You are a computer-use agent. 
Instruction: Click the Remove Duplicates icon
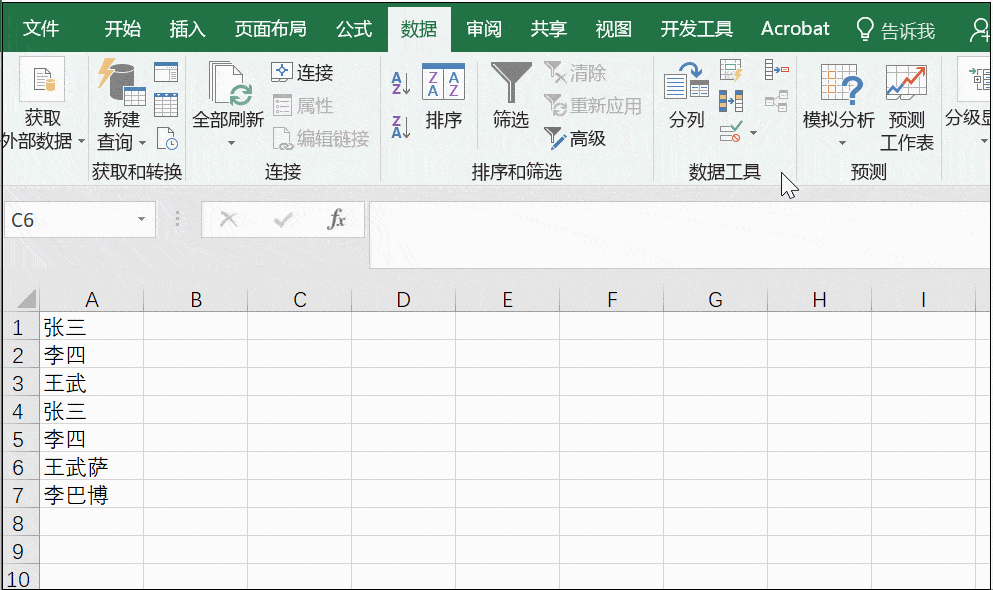point(731,100)
